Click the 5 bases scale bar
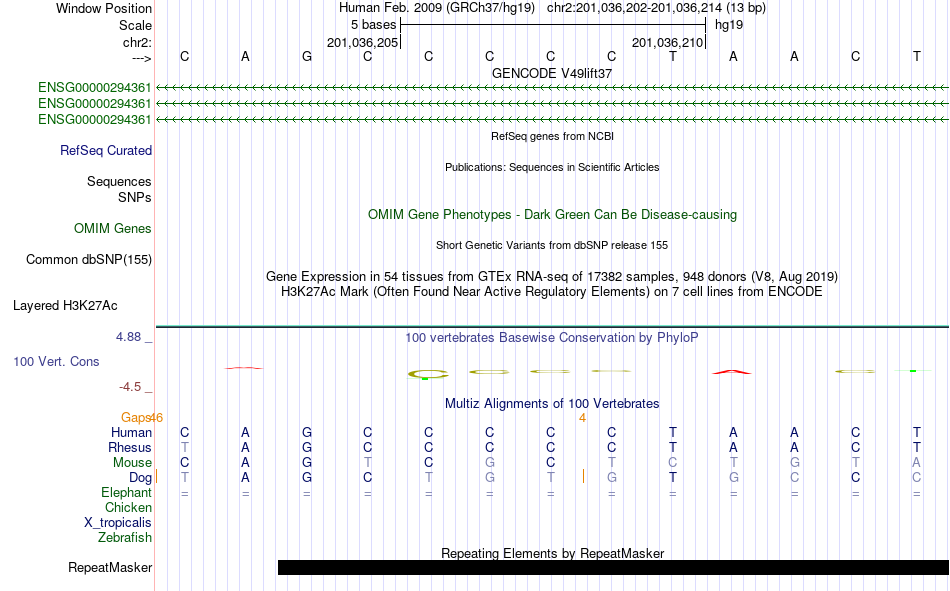The image size is (950, 591). [x=553, y=25]
